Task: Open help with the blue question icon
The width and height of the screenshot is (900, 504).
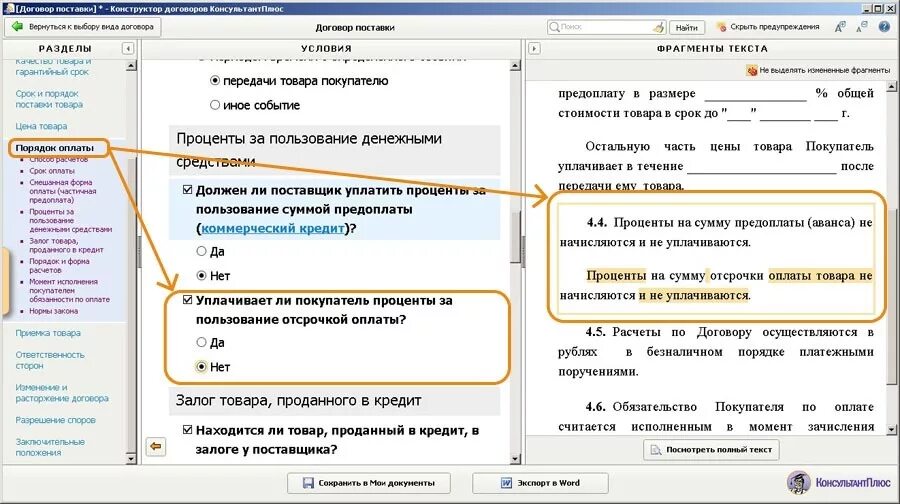Action: (x=885, y=26)
